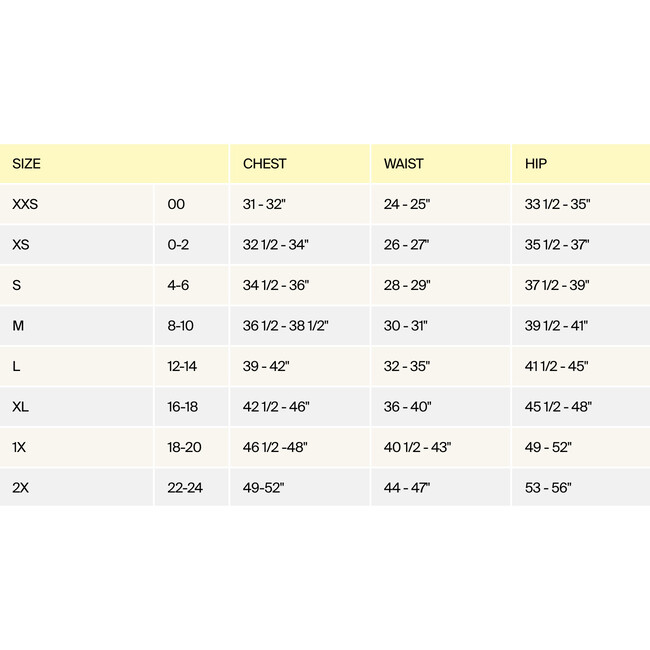Click the waist measurement 26 - 27" cell
The width and height of the screenshot is (650, 650).
(406, 245)
